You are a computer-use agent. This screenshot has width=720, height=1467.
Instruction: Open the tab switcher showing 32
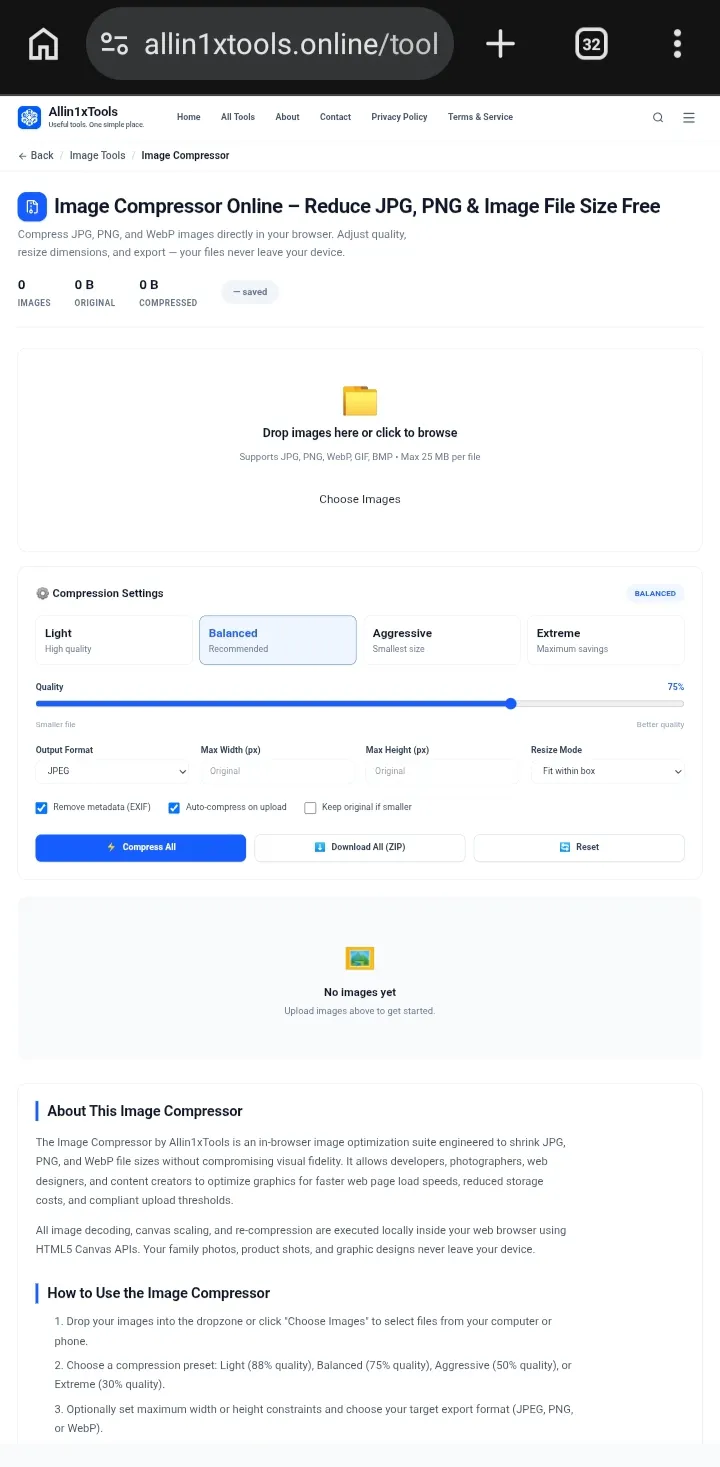(591, 44)
